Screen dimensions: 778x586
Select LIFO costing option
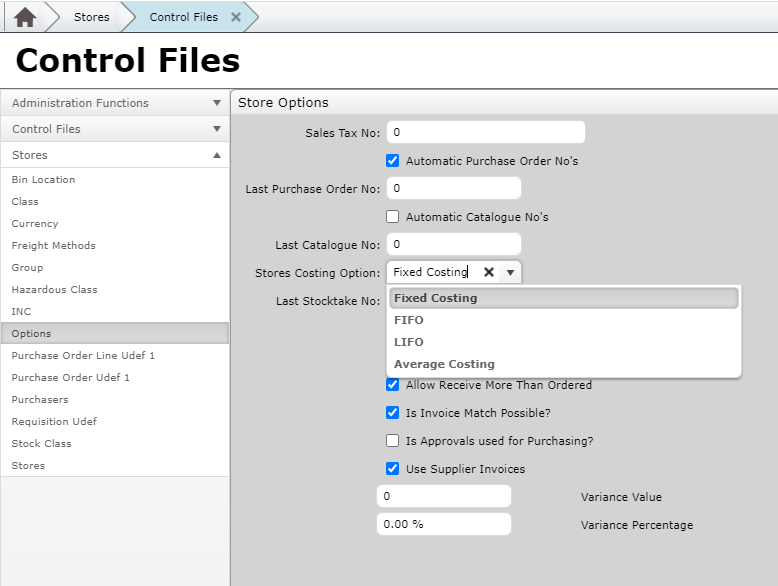tap(409, 342)
